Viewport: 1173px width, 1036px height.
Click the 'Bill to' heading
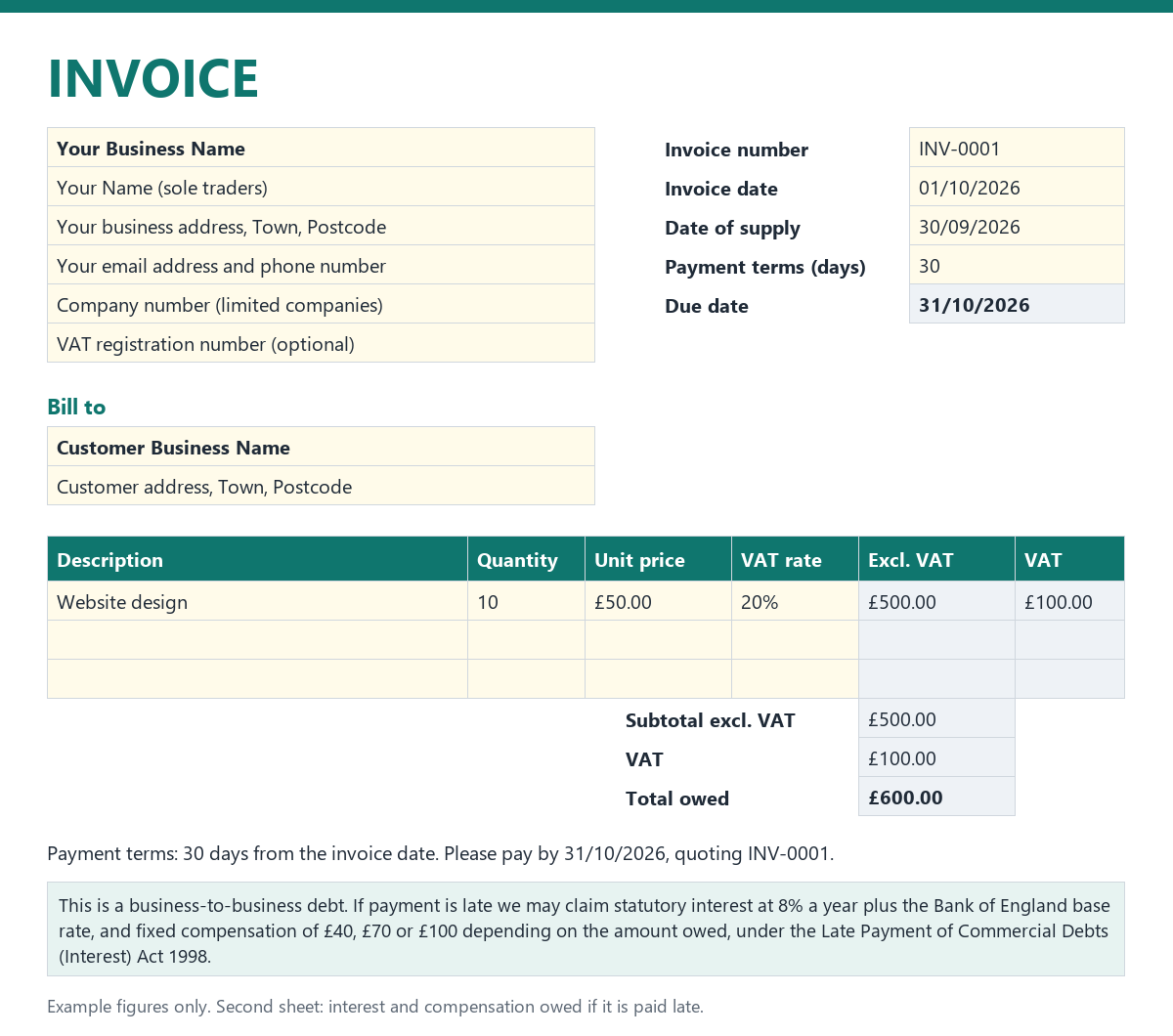point(76,407)
